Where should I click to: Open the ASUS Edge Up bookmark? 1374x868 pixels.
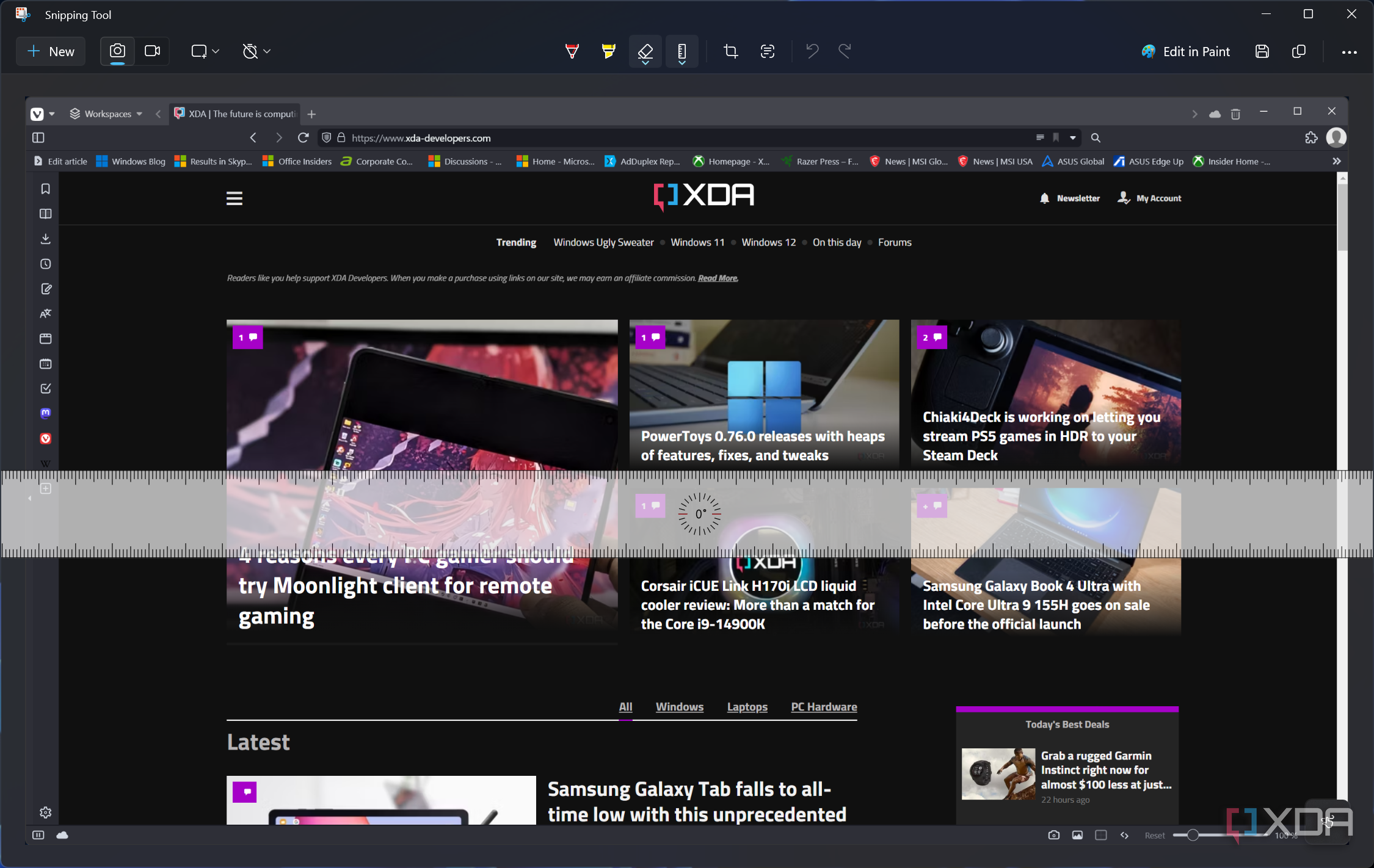(1148, 162)
